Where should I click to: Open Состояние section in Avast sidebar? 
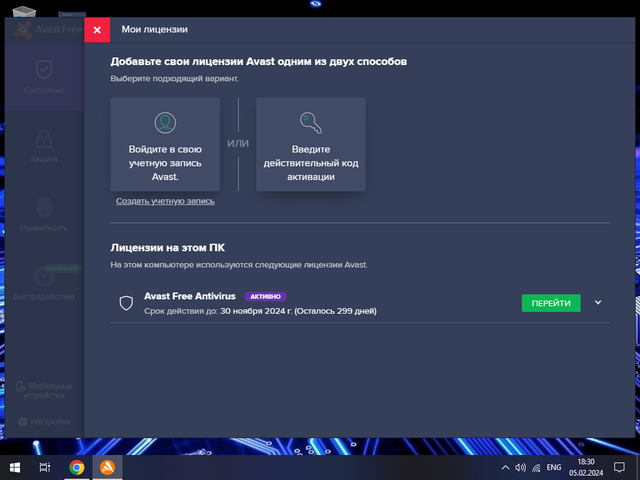44,77
